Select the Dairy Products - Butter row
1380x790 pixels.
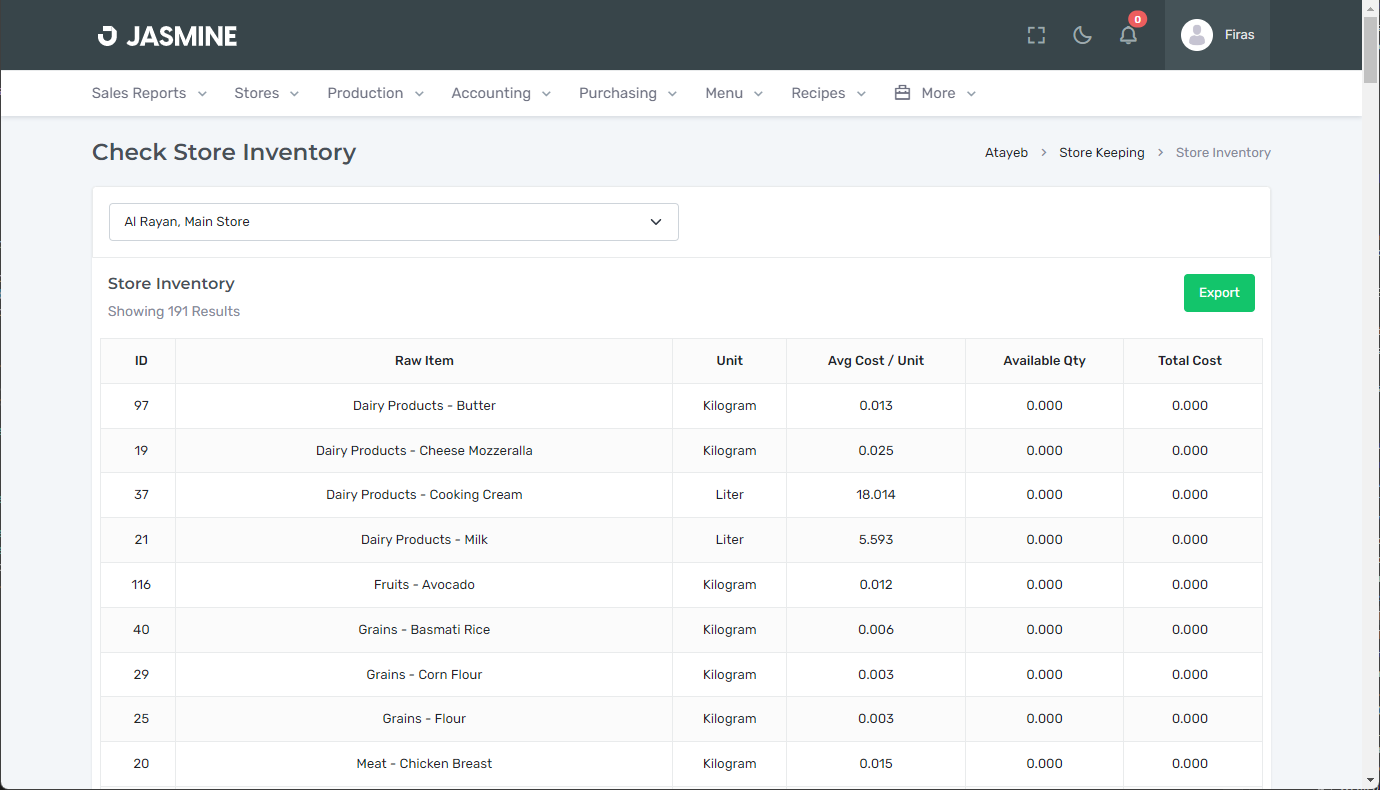tap(424, 406)
